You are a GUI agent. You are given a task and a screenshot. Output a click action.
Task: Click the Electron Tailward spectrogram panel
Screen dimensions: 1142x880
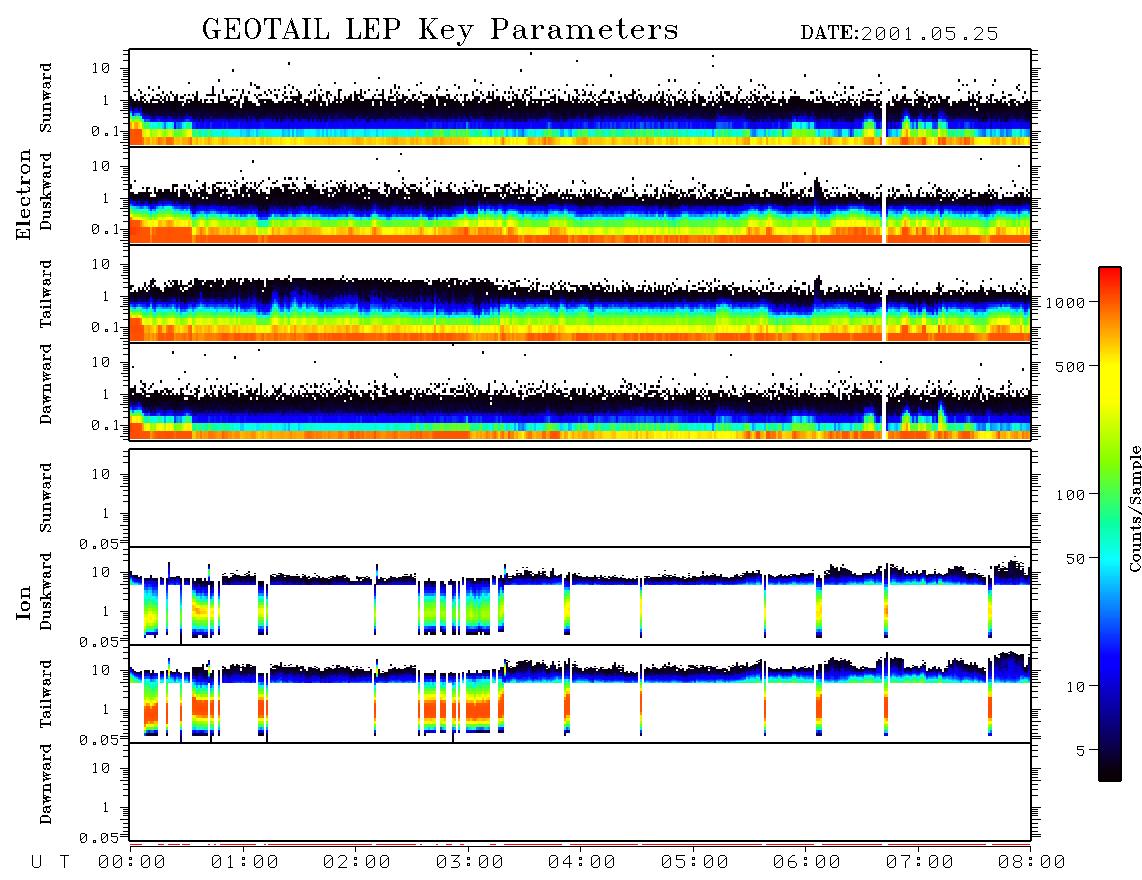(580, 294)
